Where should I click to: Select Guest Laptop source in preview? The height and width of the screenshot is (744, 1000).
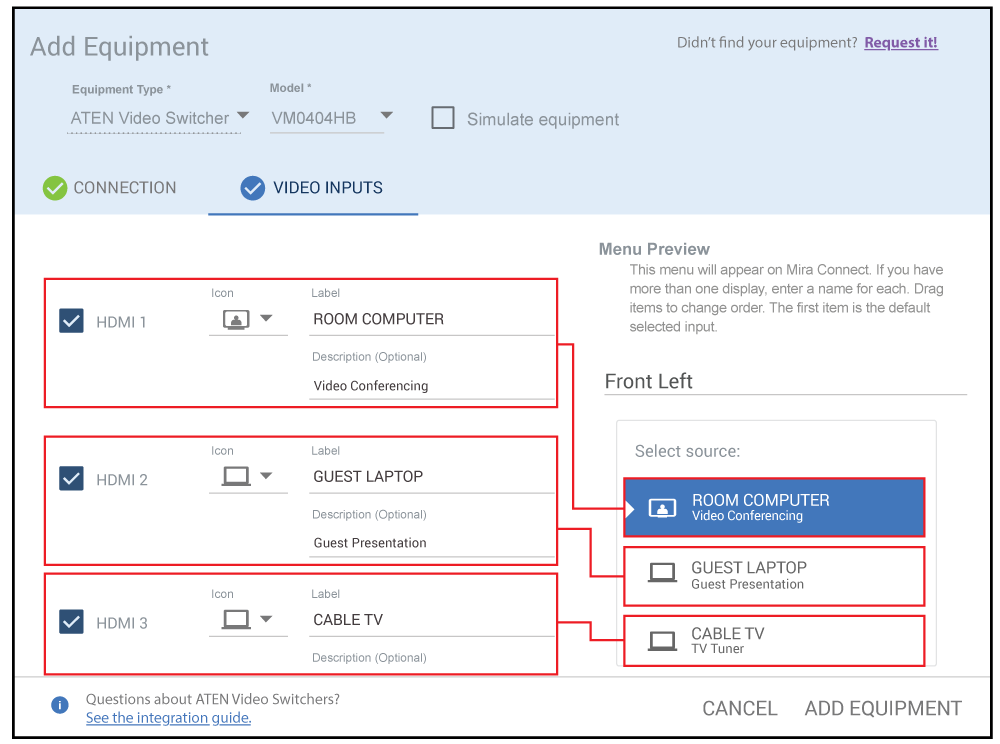[x=774, y=576]
